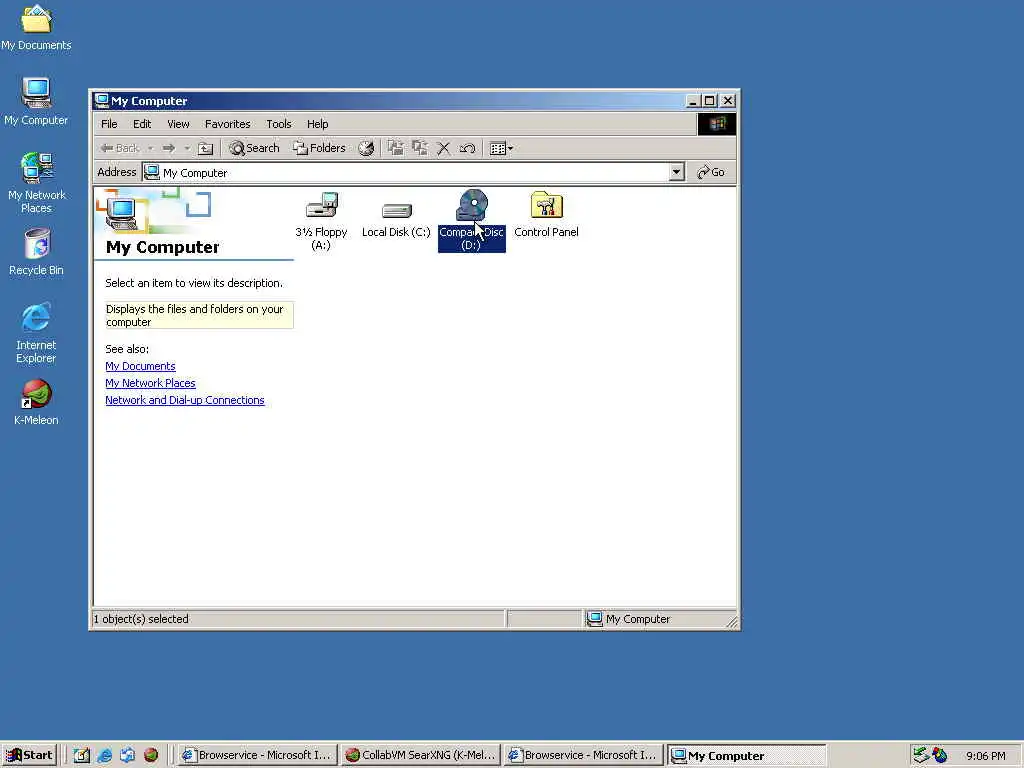
Task: Expand the Address bar dropdown arrow
Action: (677, 172)
